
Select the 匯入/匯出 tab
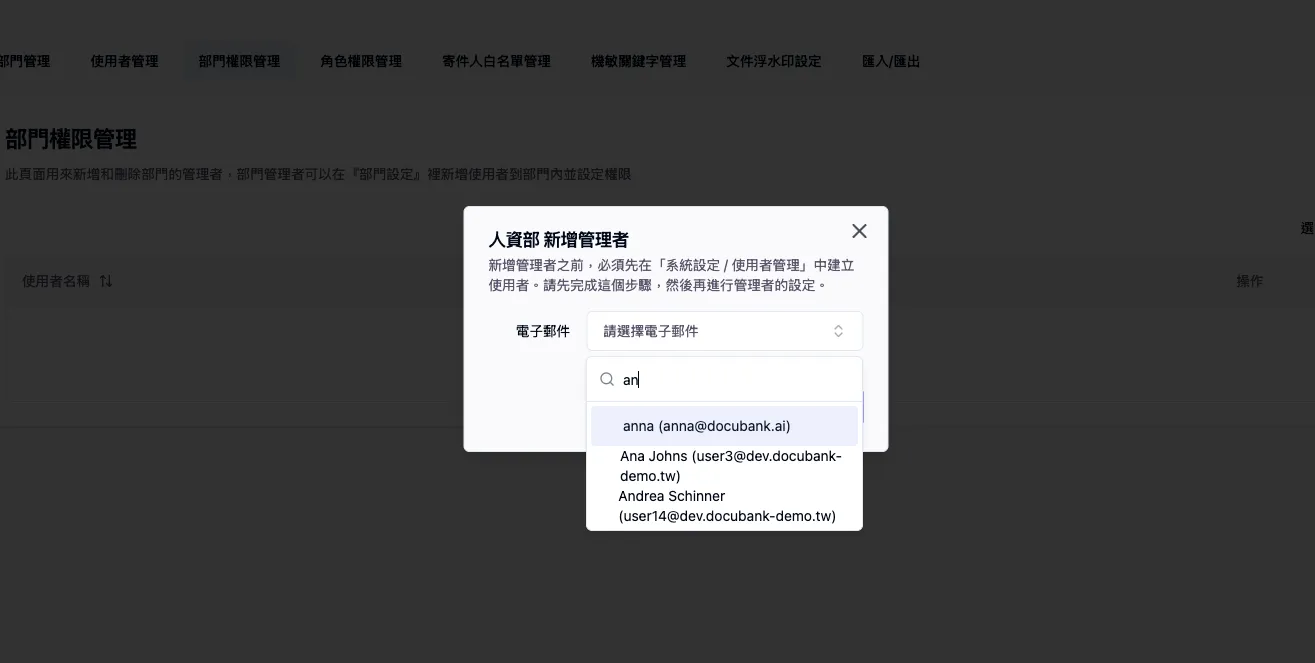click(x=891, y=60)
